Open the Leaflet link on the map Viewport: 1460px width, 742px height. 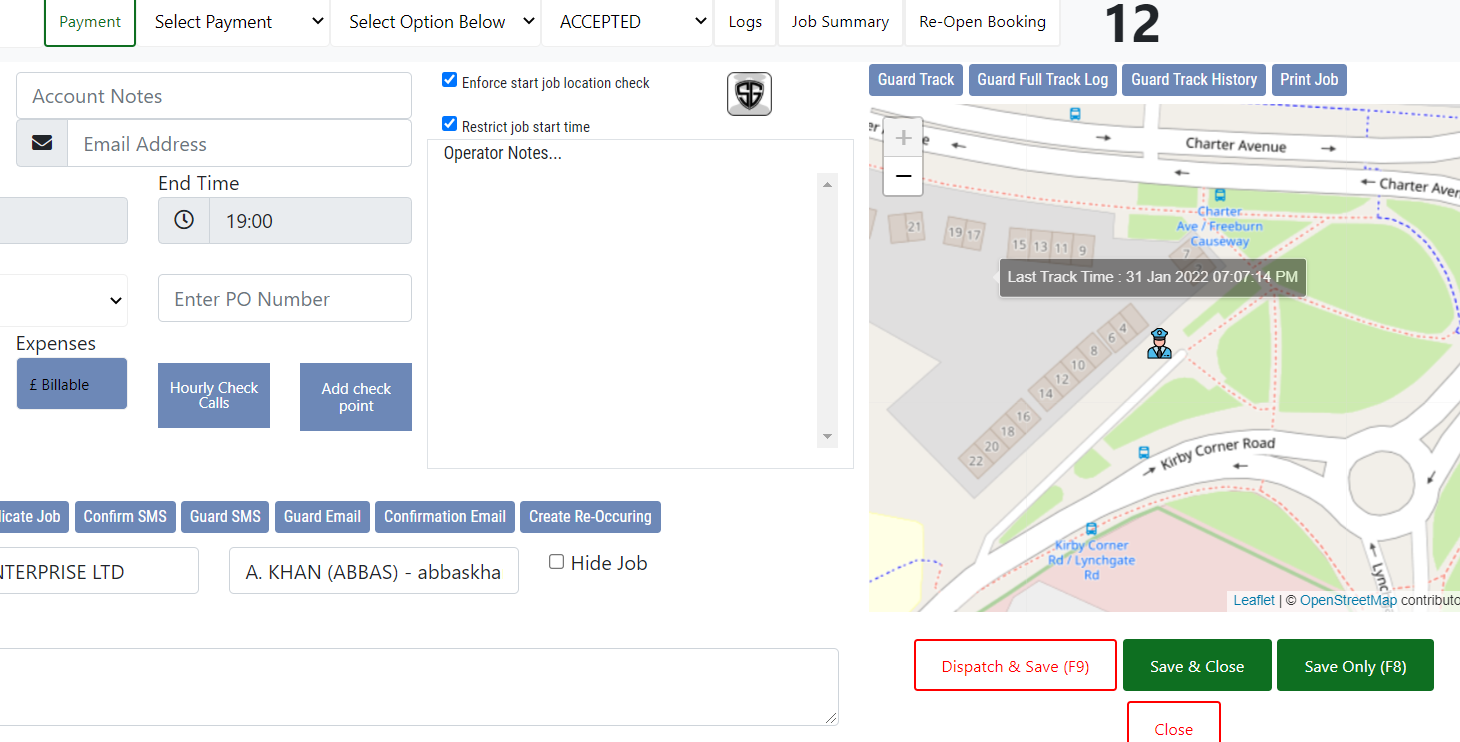(x=1254, y=600)
